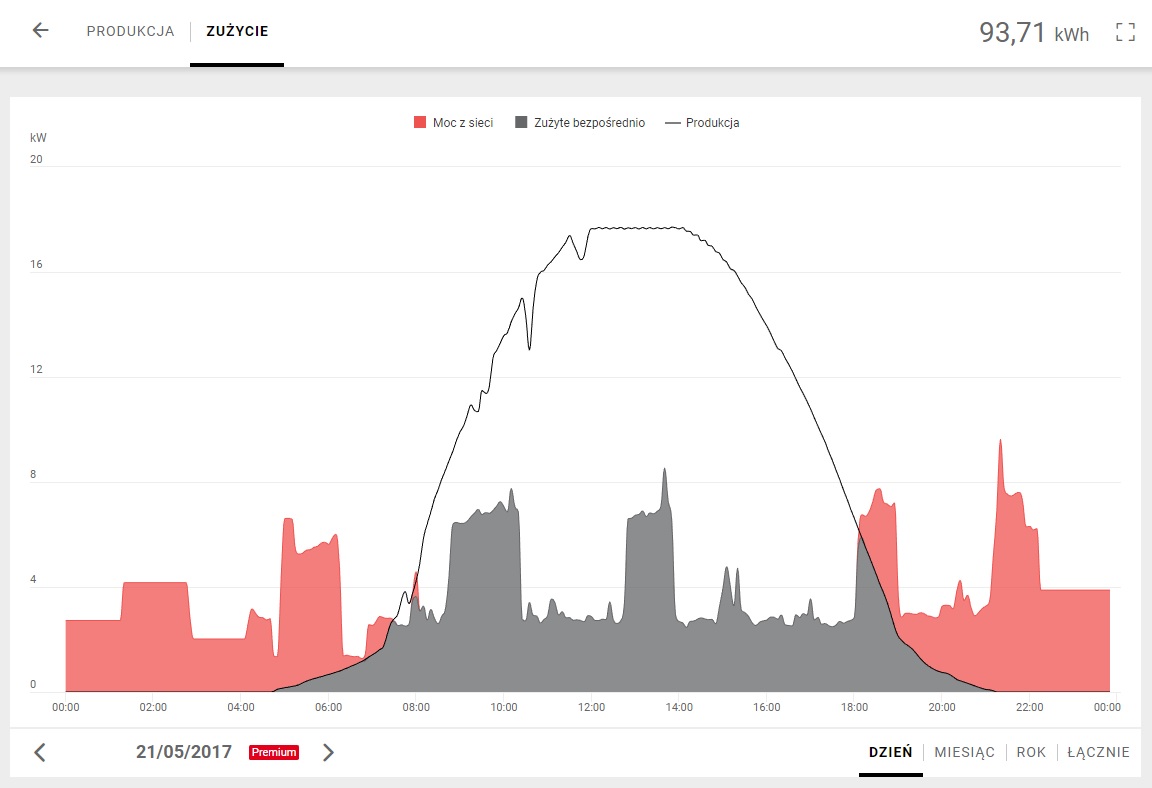Click the 93,71 kWh total value
Image resolution: width=1152 pixels, height=788 pixels.
(1034, 32)
